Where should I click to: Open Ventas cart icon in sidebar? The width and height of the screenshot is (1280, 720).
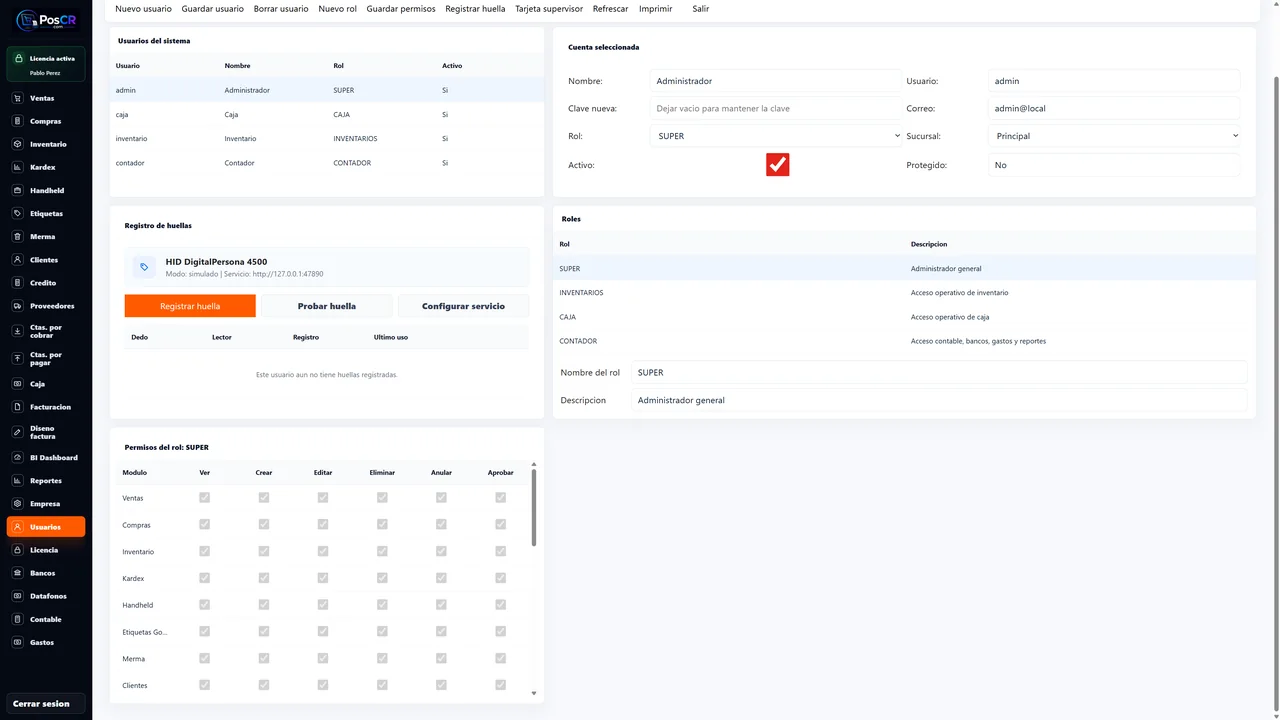pos(18,98)
